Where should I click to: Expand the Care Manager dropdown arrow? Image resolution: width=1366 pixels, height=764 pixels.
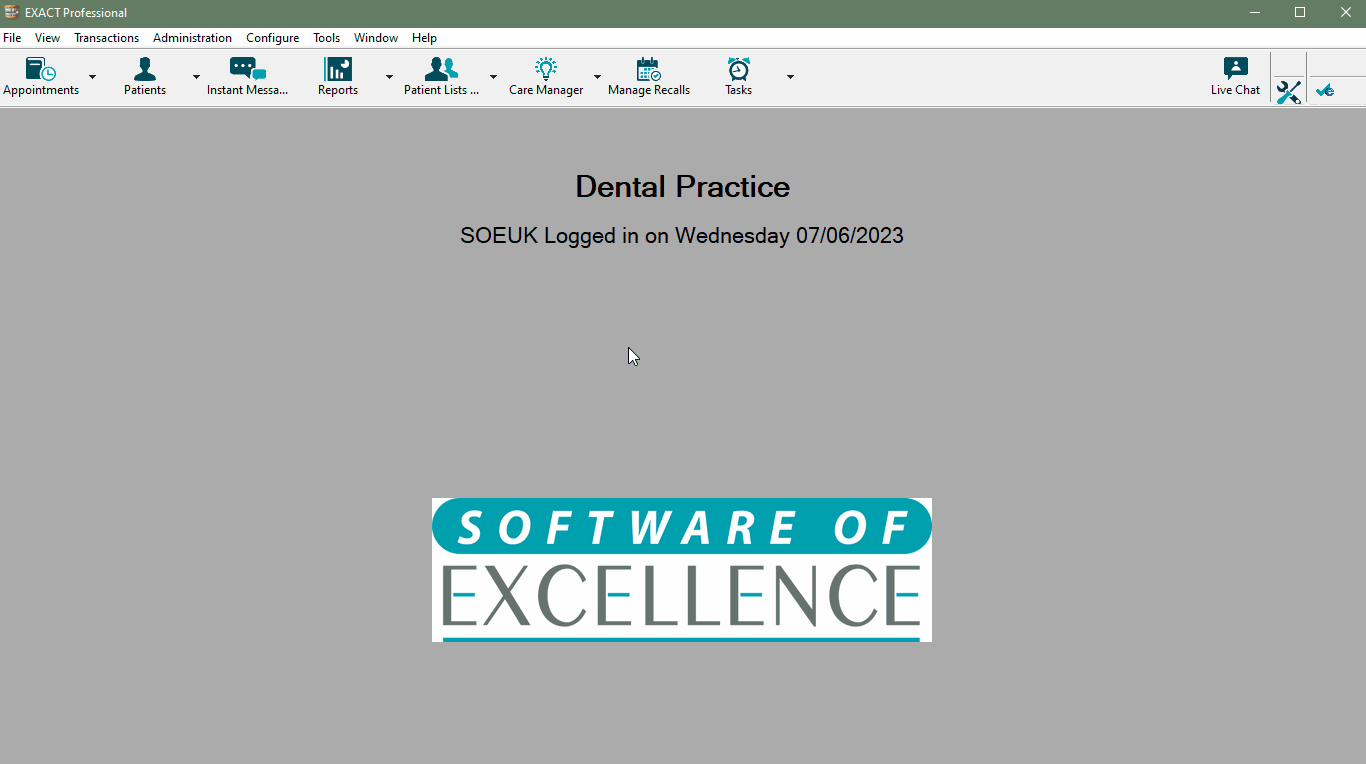pyautogui.click(x=597, y=77)
